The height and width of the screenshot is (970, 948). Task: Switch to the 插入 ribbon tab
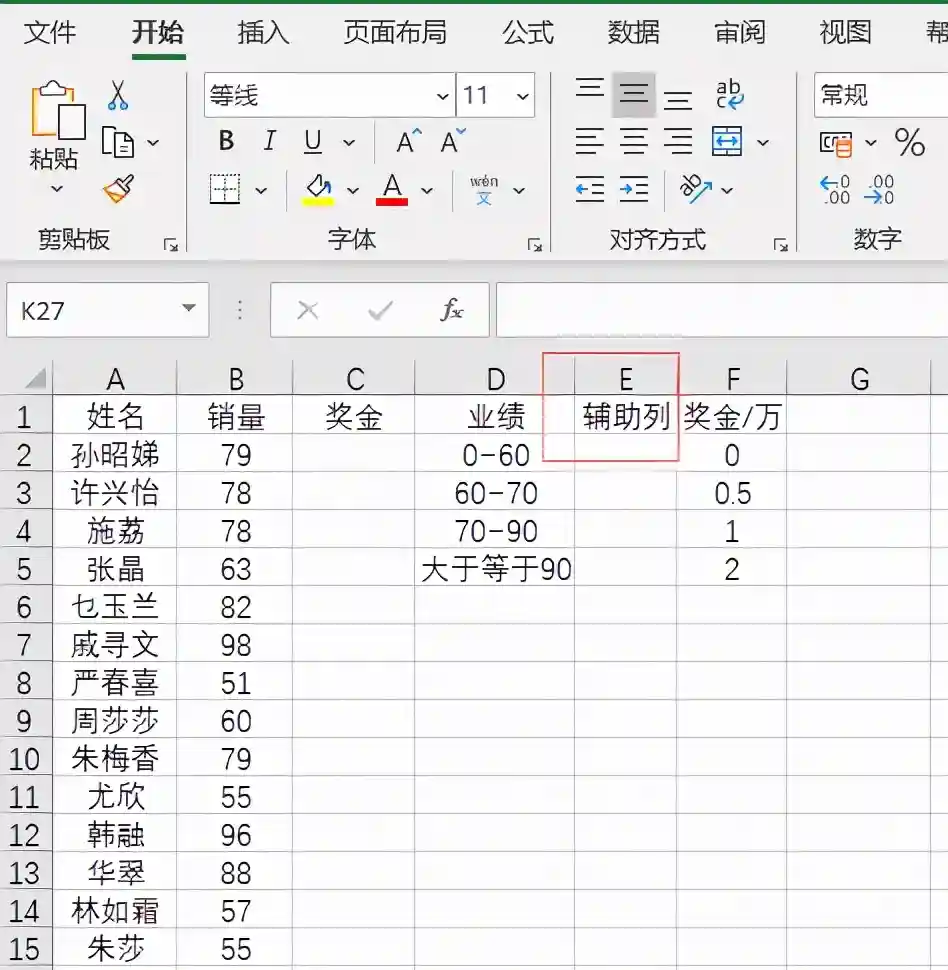pos(263,32)
